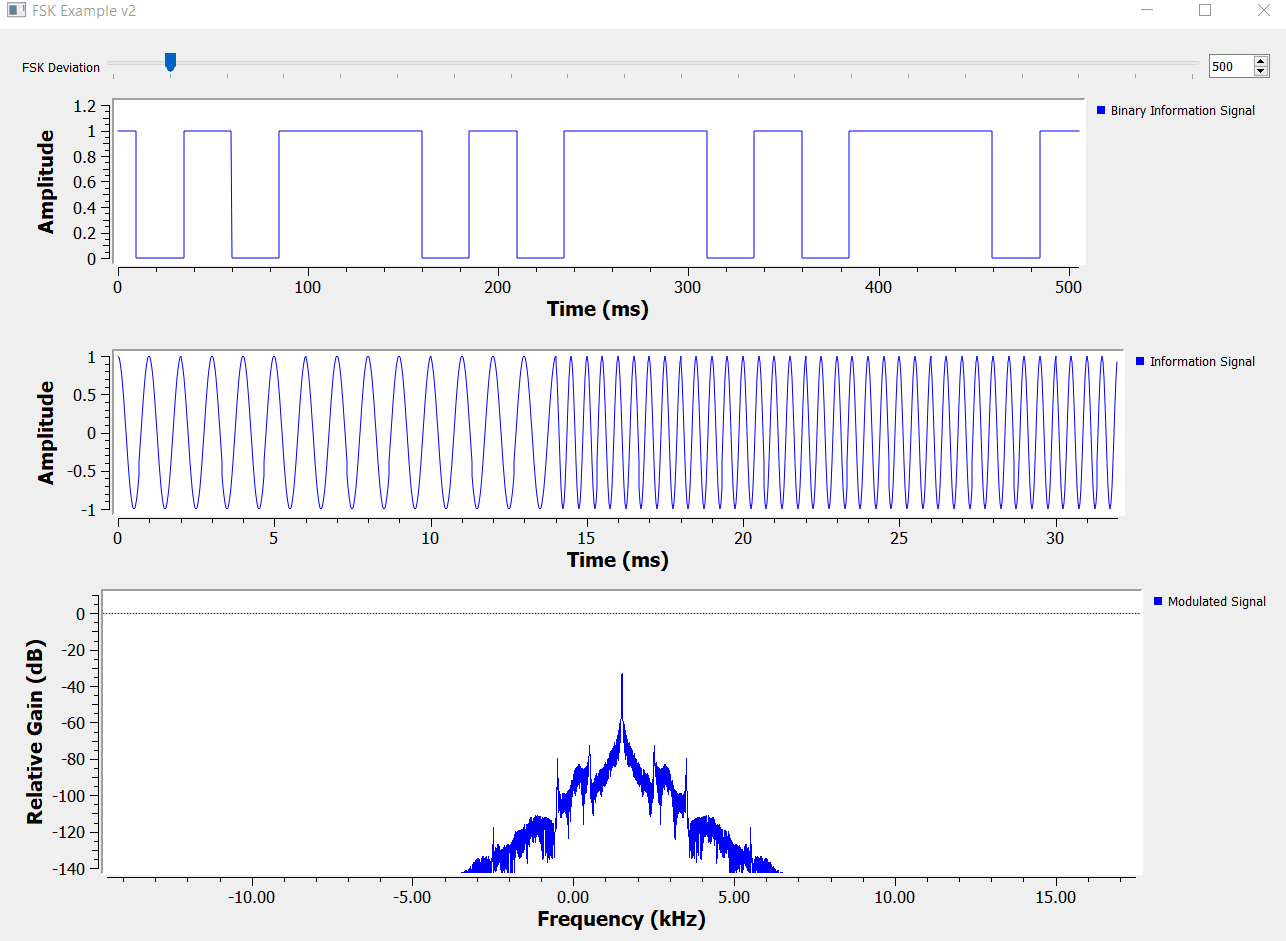Click the spectrum peak in the frequency plot
This screenshot has height=941, width=1286.
(622, 676)
